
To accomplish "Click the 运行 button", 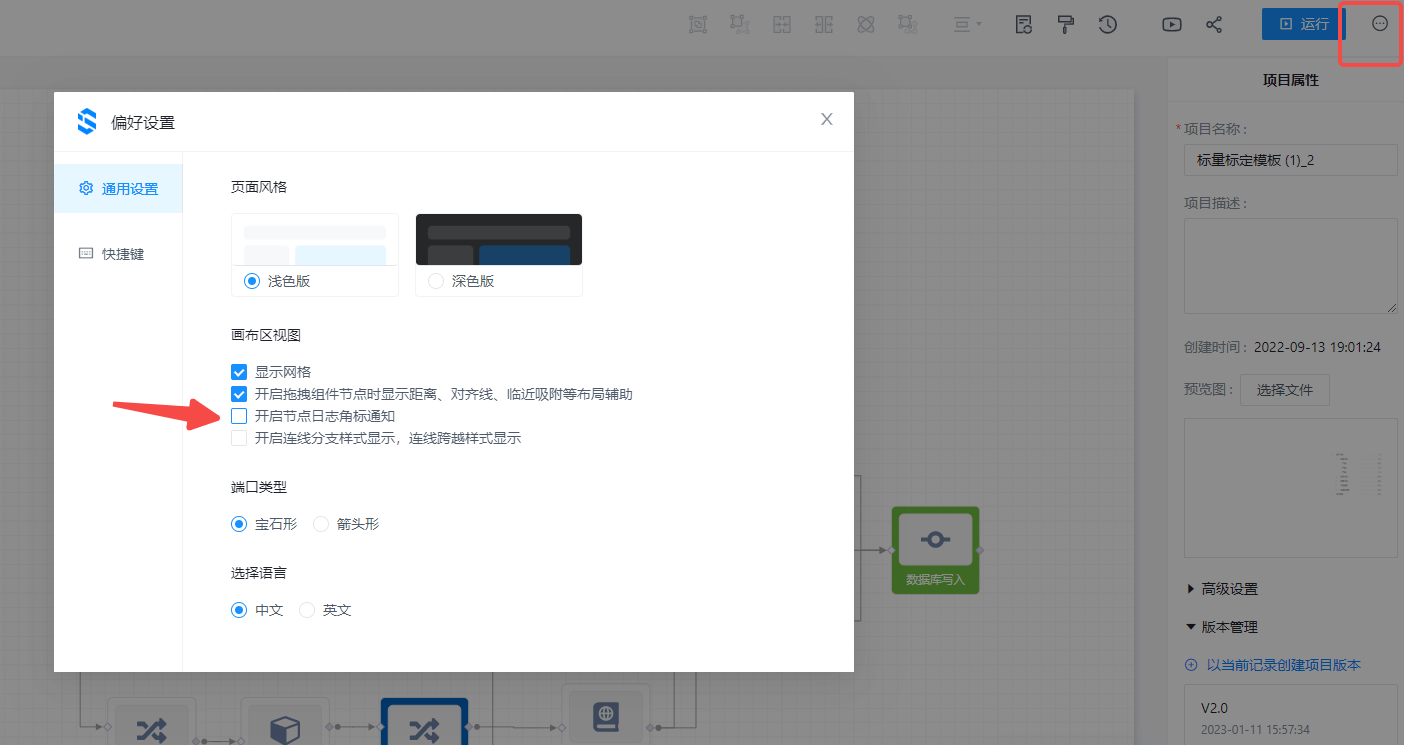I will (1303, 24).
